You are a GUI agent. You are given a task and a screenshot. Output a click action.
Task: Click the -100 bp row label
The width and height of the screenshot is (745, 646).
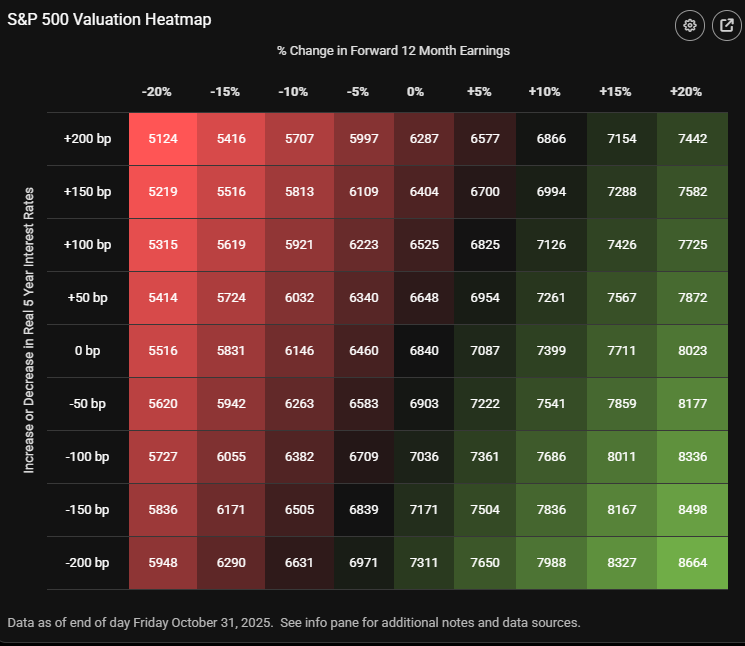pyautogui.click(x=87, y=456)
